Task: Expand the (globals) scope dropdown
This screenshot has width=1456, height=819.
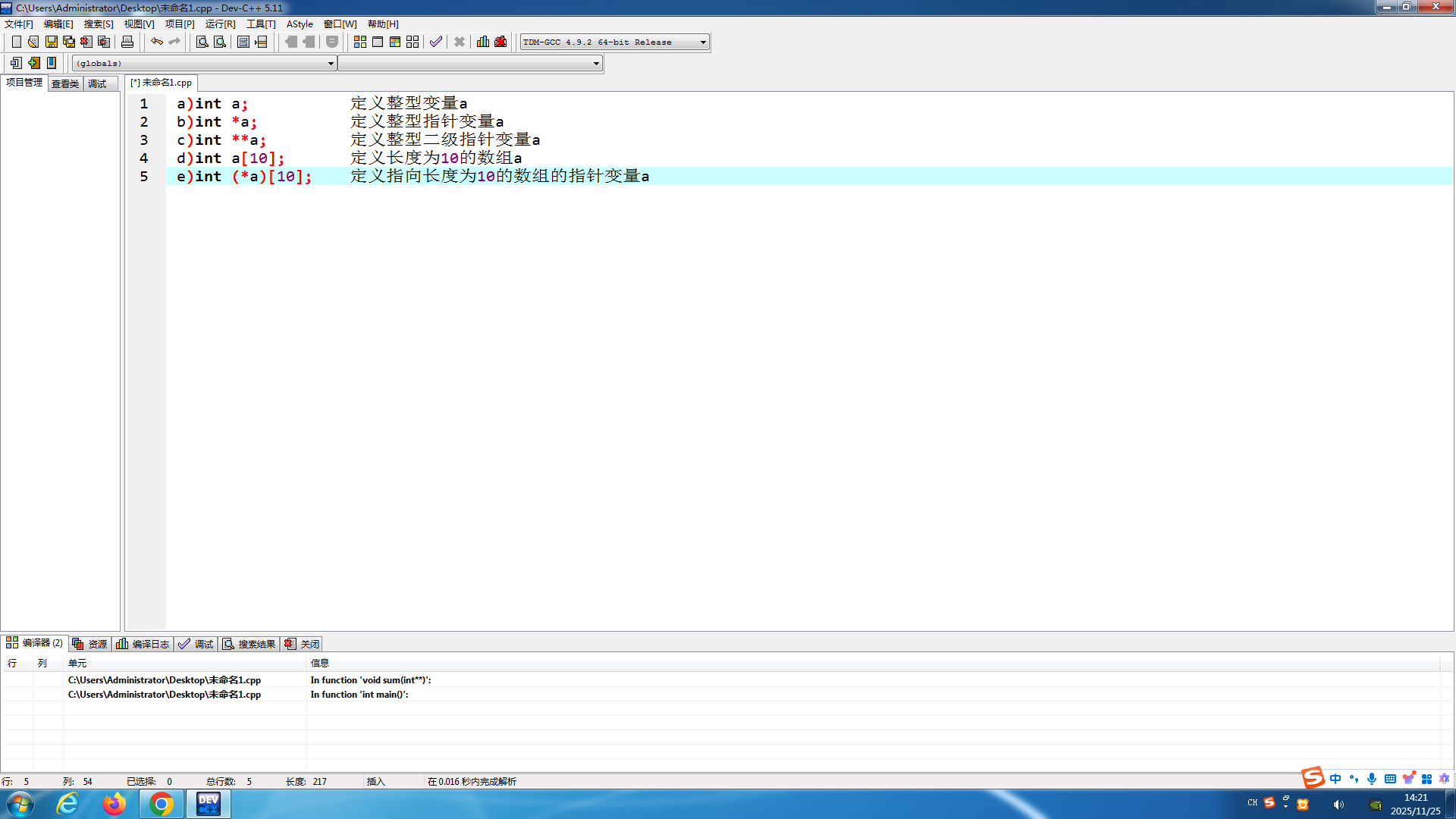Action: (331, 64)
